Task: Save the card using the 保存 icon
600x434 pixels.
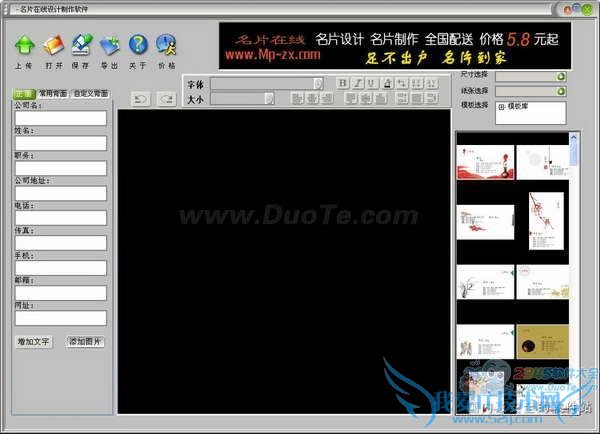Action: coord(82,45)
